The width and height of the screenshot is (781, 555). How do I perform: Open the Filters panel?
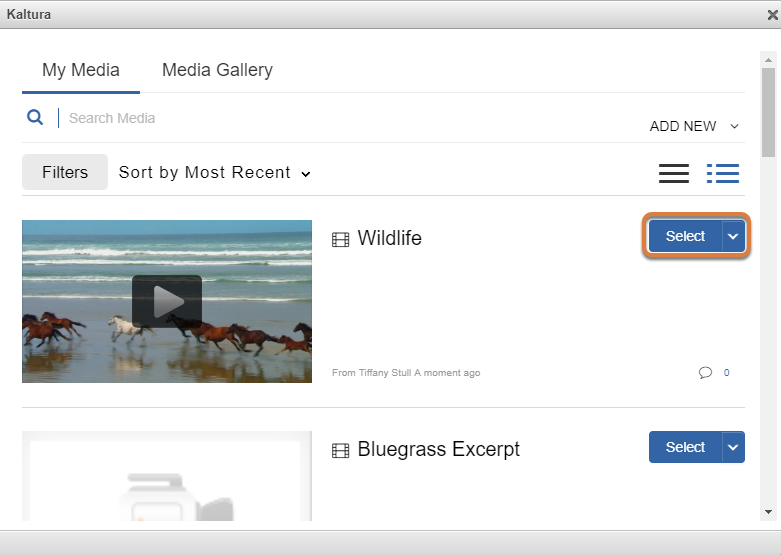[65, 172]
